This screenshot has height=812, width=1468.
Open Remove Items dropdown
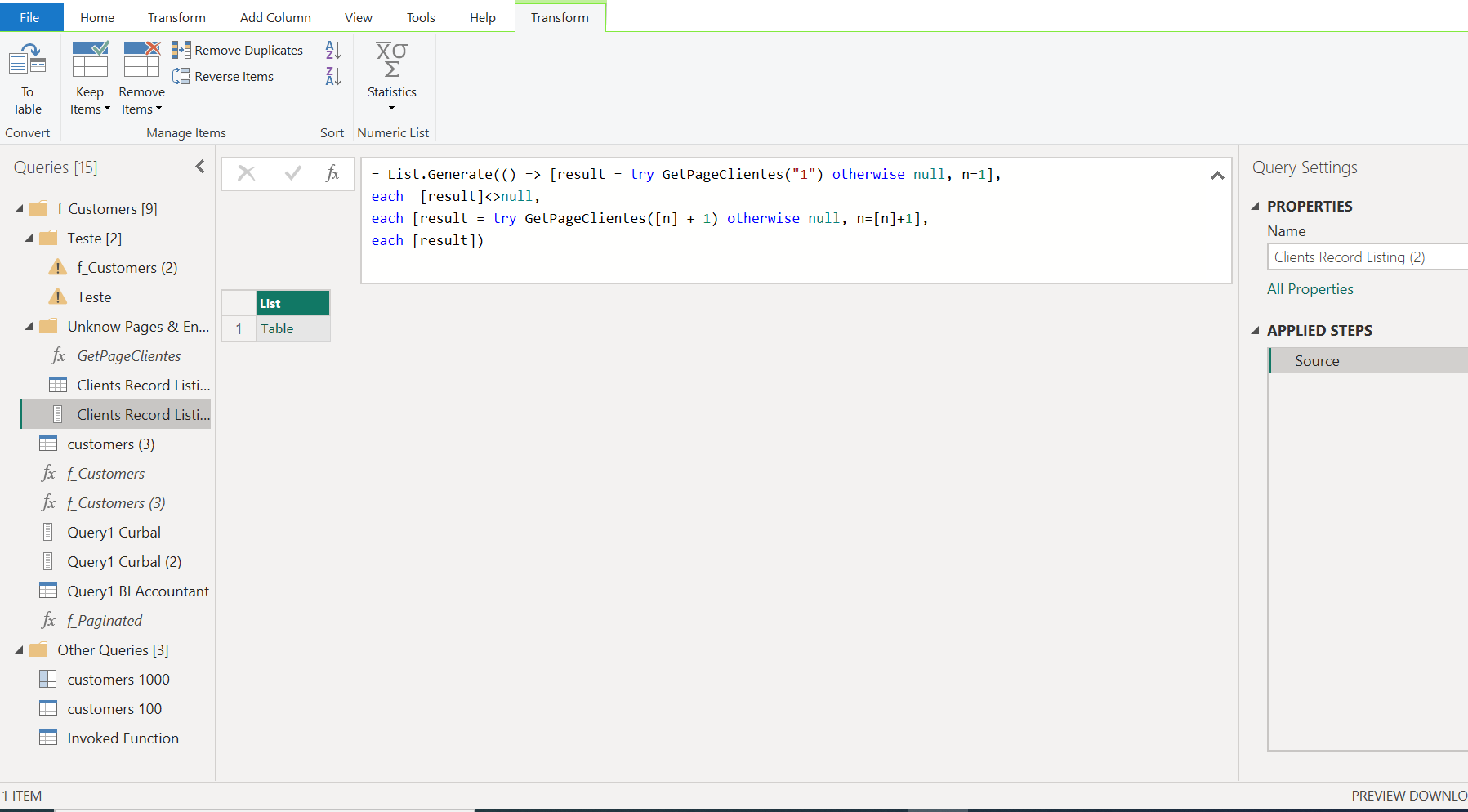pos(141,100)
